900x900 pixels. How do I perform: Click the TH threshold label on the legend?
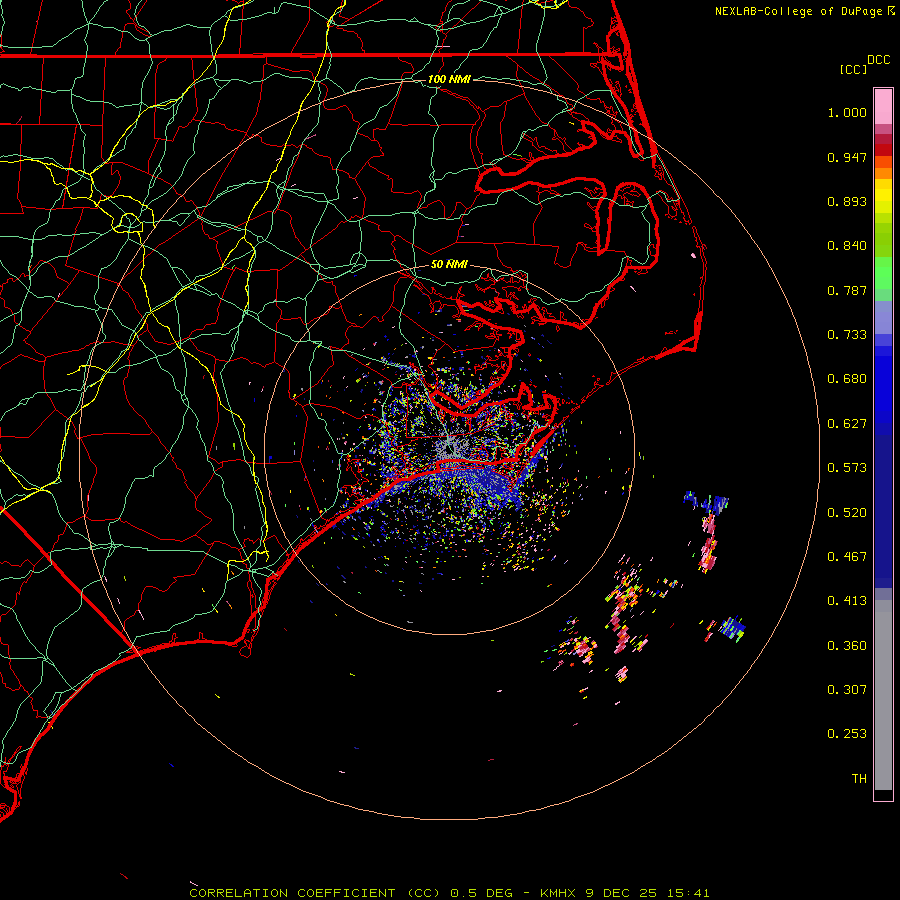coord(859,779)
